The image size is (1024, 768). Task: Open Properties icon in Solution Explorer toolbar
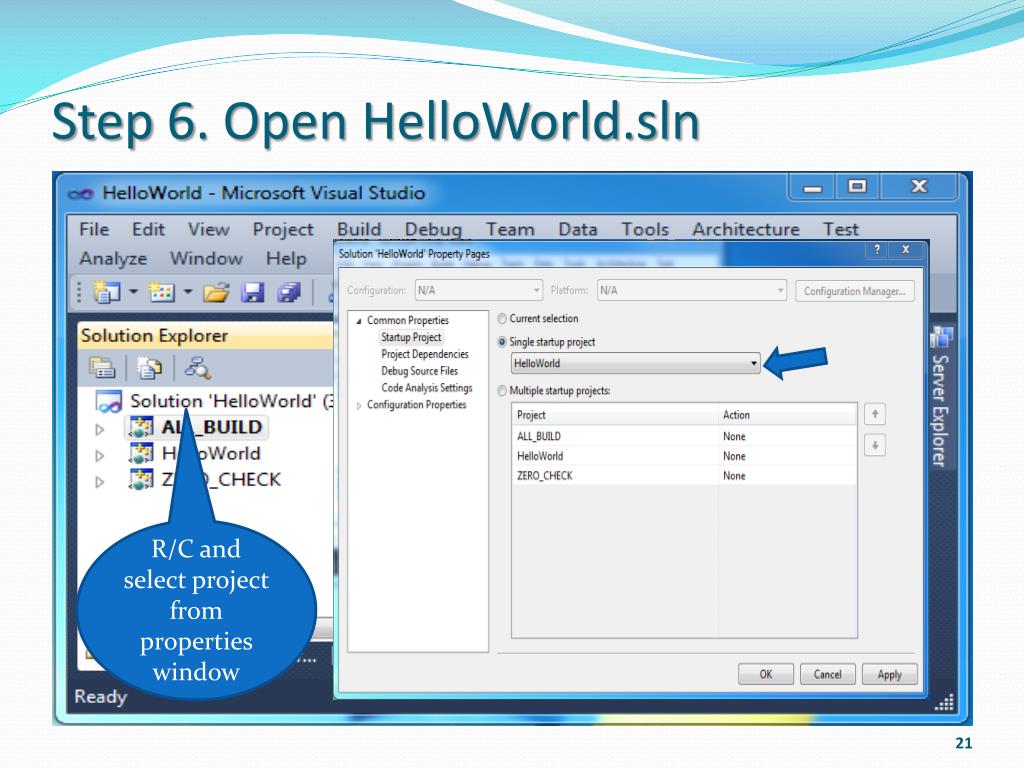(102, 368)
